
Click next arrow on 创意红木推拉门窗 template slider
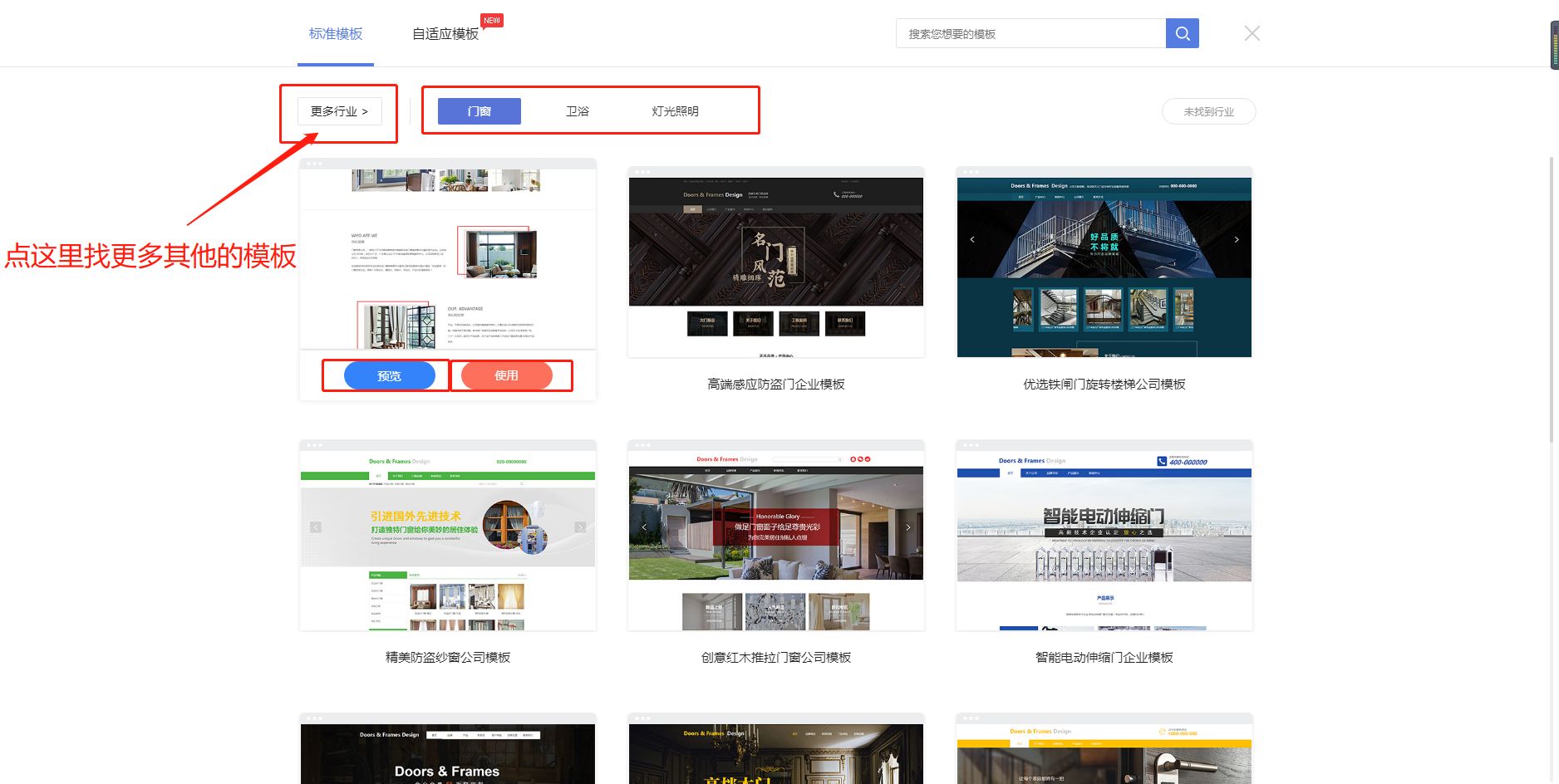point(907,527)
